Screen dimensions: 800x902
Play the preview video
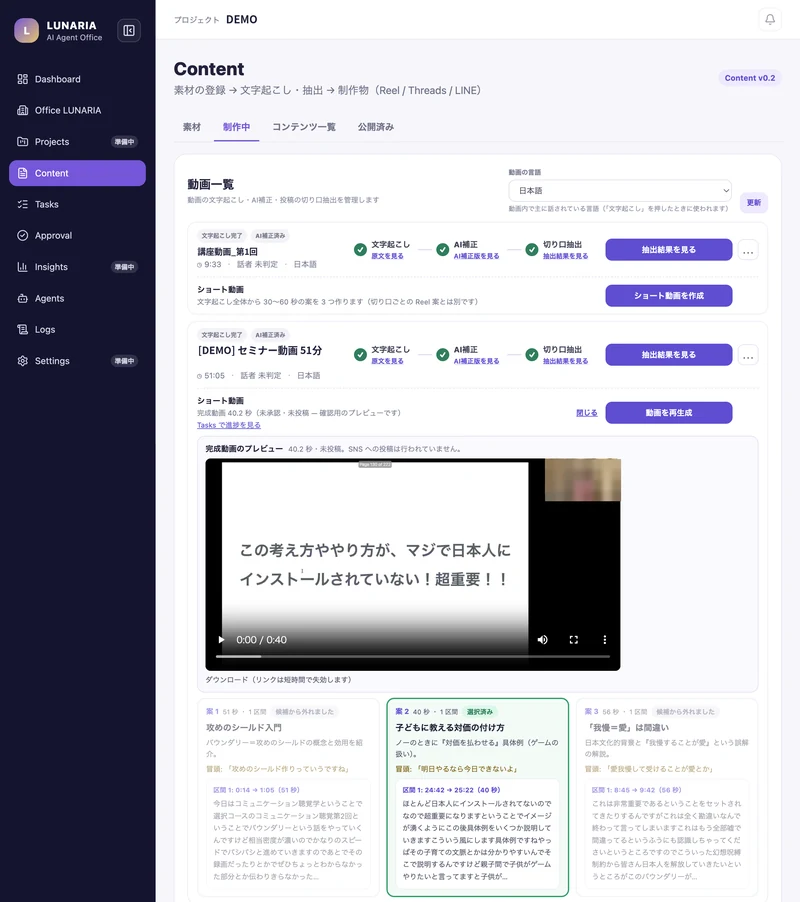[221, 640]
